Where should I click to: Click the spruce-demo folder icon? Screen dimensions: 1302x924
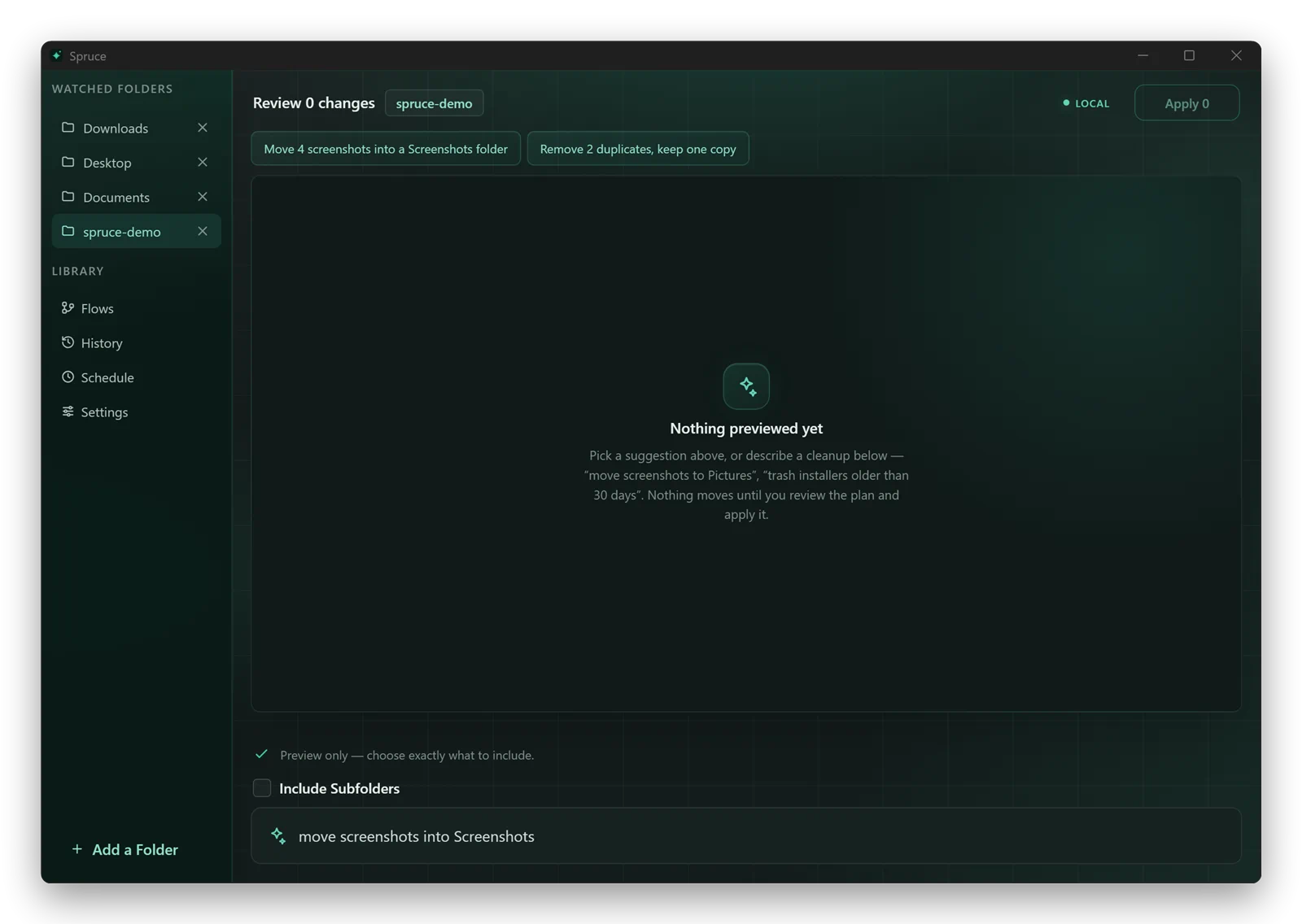point(68,231)
